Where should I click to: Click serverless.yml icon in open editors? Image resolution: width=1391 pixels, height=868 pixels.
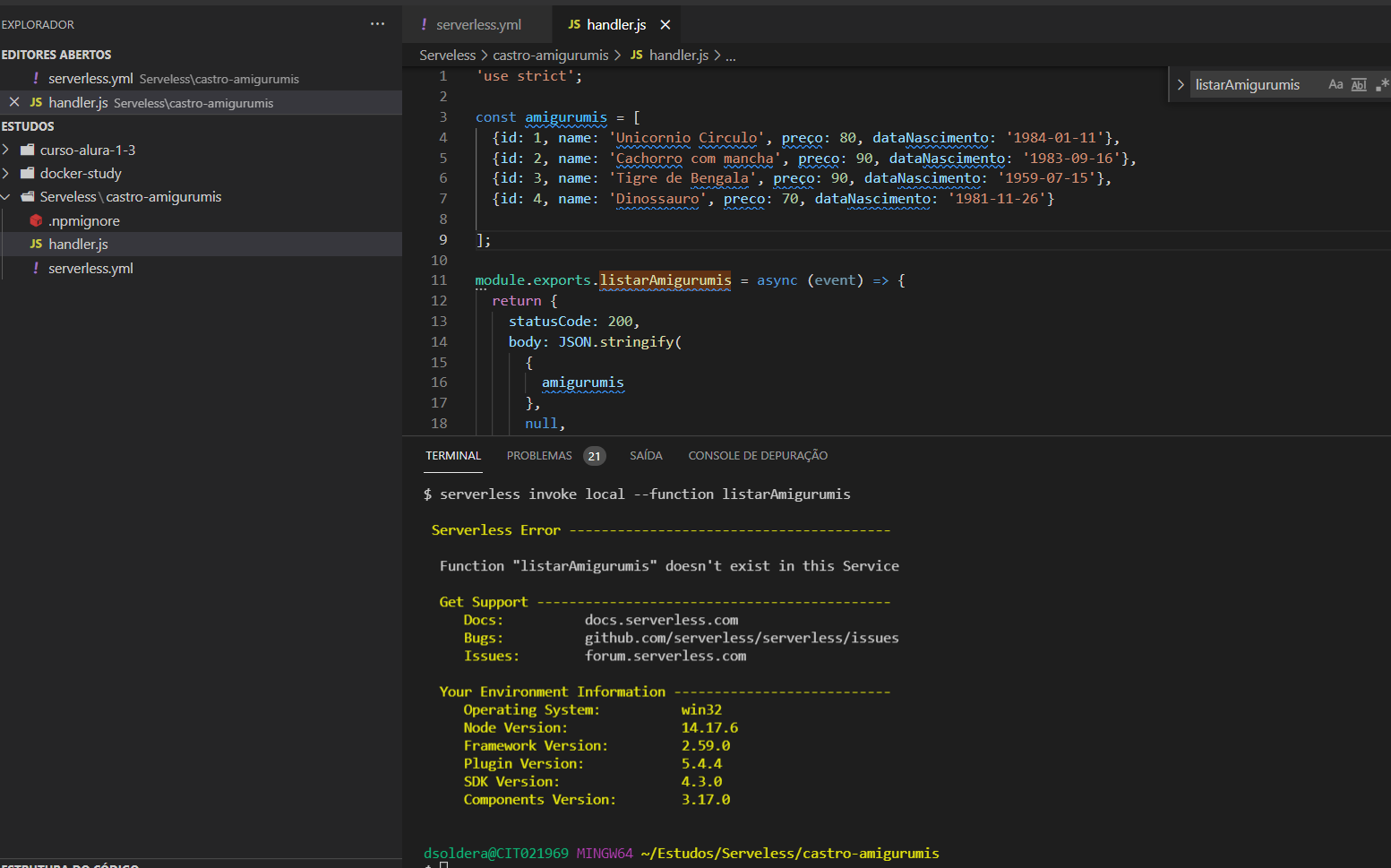(36, 79)
